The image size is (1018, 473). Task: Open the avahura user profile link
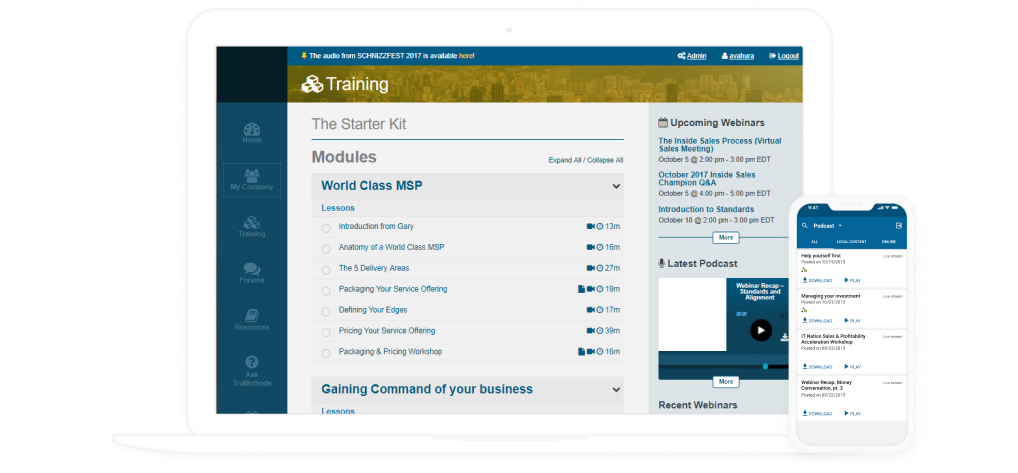coord(738,56)
